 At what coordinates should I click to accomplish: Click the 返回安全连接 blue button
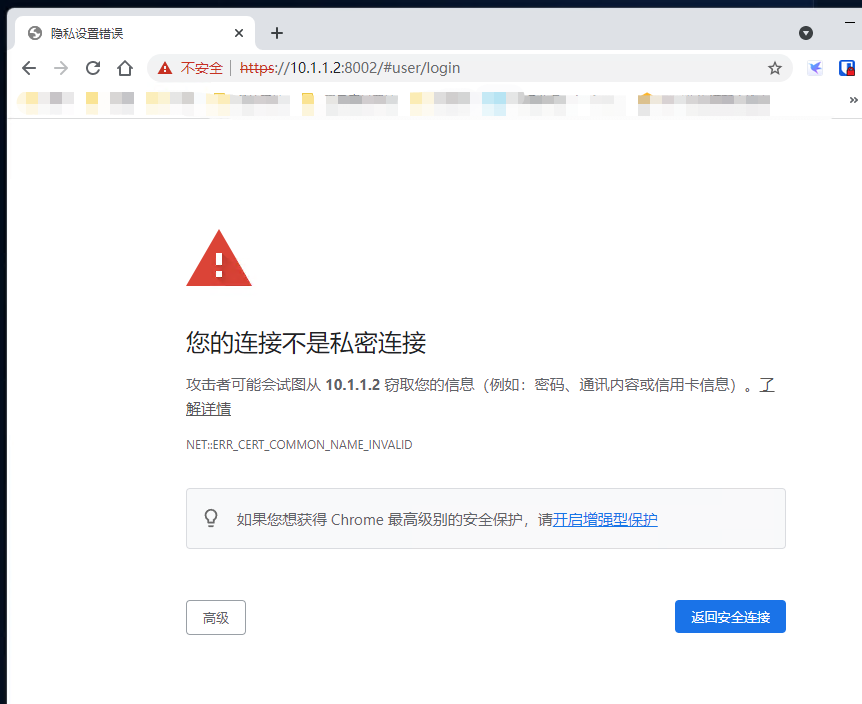pyautogui.click(x=730, y=616)
